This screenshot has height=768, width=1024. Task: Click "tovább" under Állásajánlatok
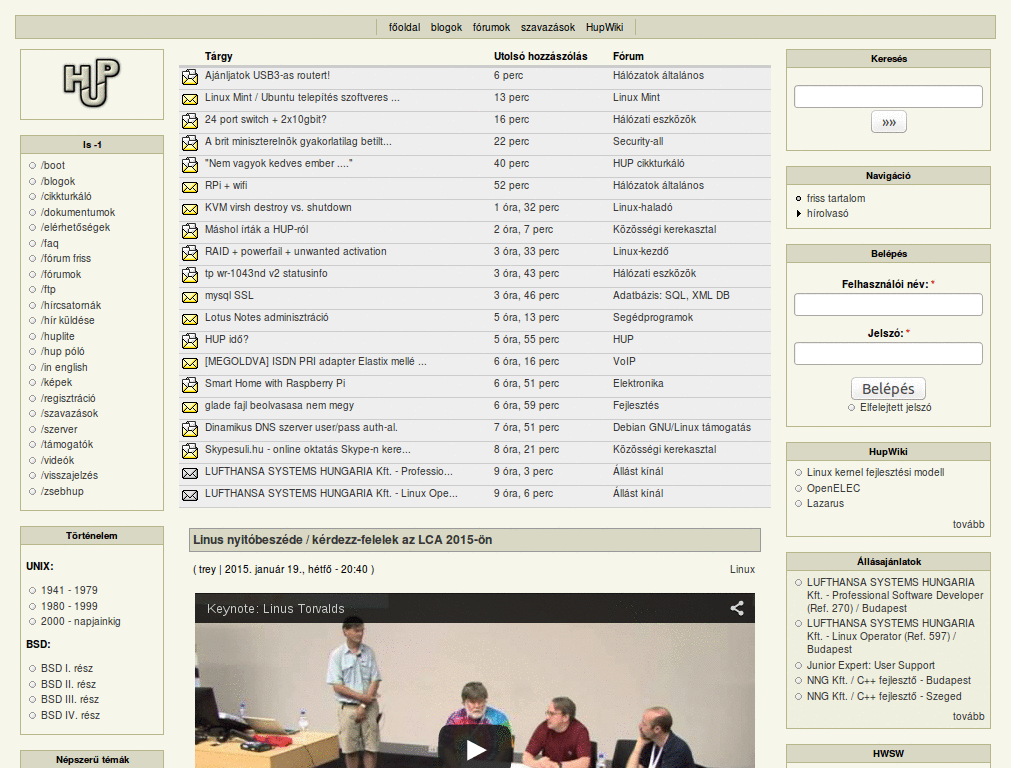tap(969, 716)
